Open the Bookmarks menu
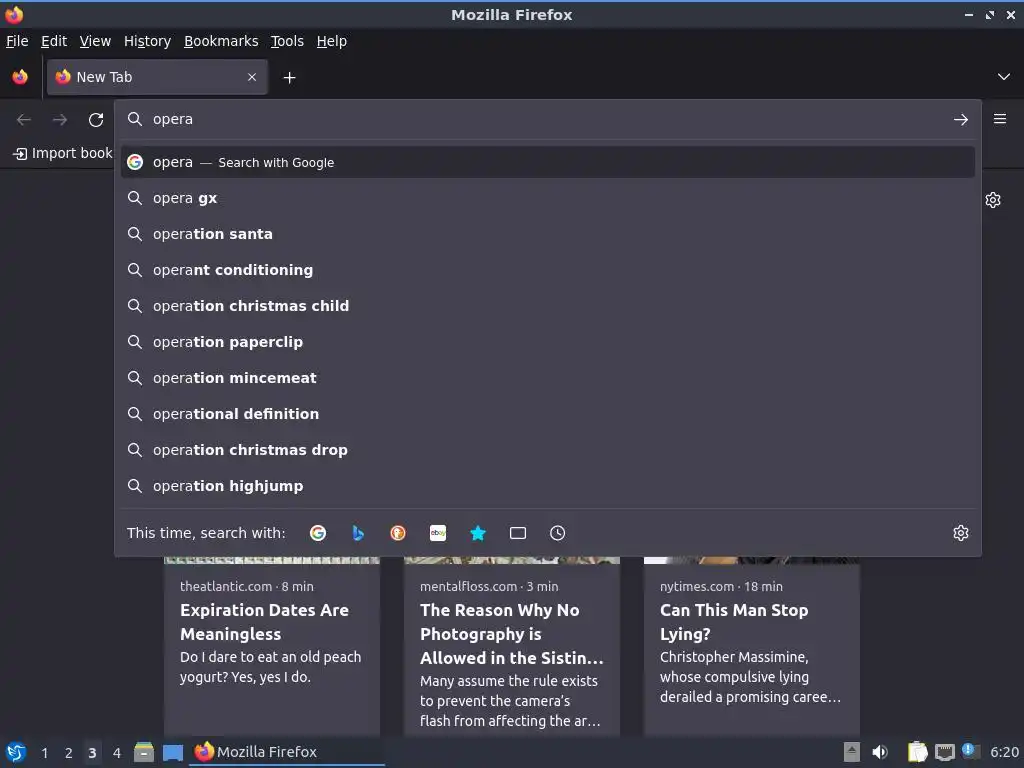 click(221, 41)
